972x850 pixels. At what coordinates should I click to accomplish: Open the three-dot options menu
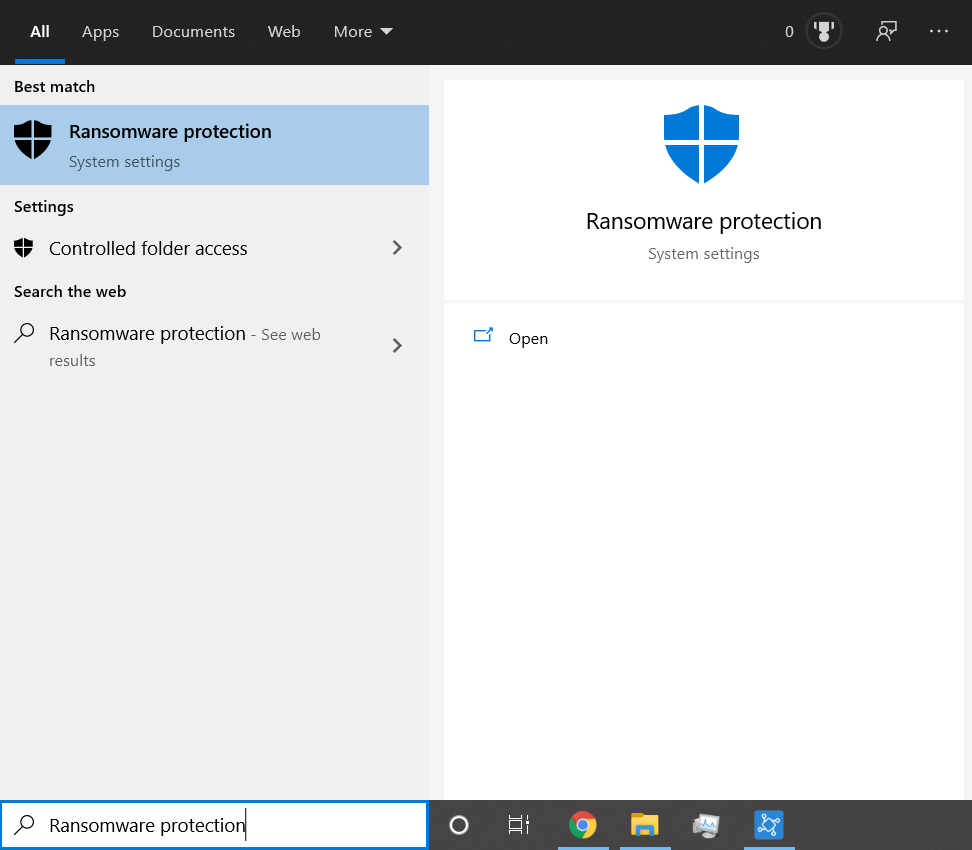point(939,31)
